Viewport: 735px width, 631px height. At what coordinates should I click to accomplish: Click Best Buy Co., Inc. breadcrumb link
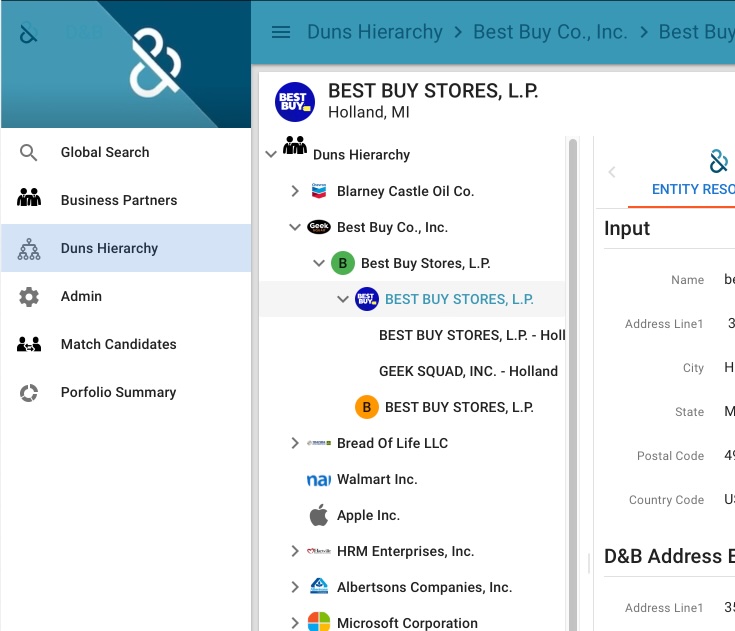(x=550, y=32)
